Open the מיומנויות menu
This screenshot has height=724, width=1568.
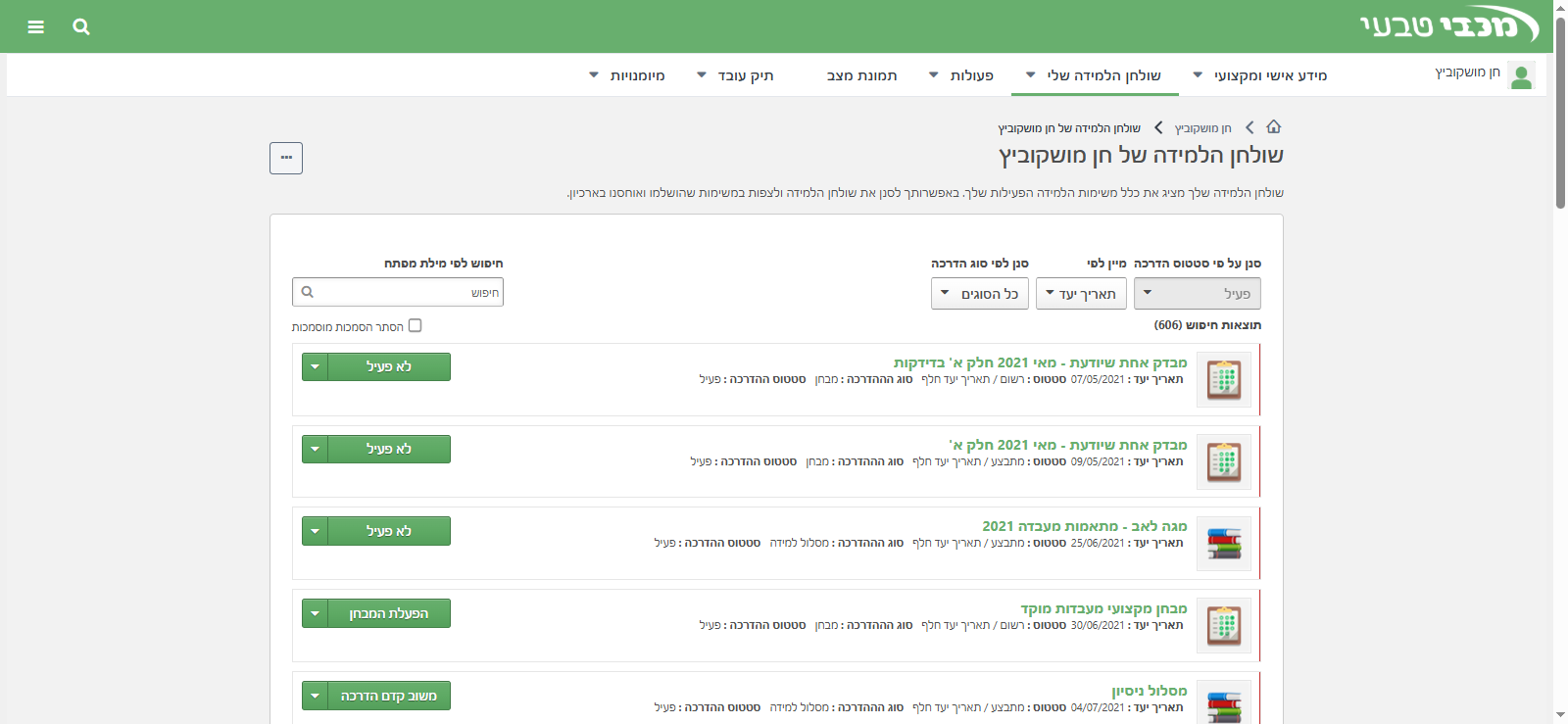coord(627,75)
